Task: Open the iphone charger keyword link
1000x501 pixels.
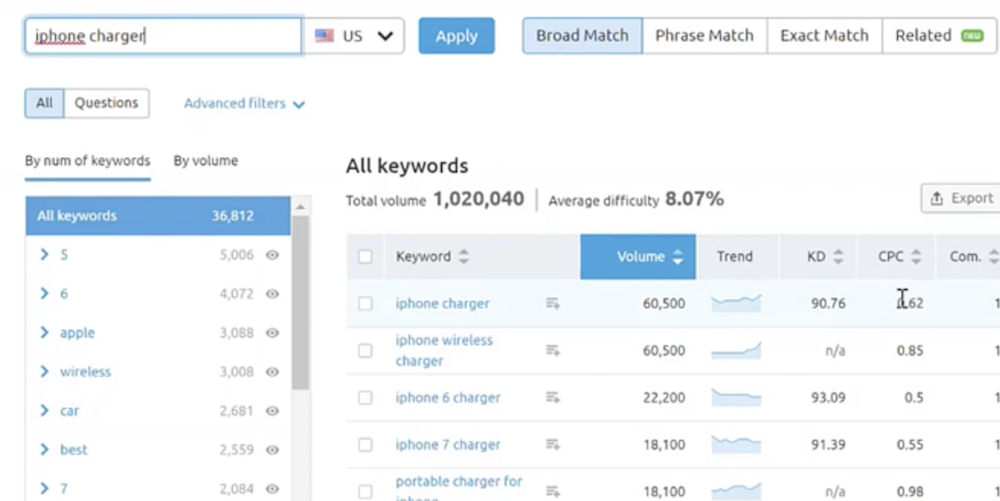Action: point(443,303)
